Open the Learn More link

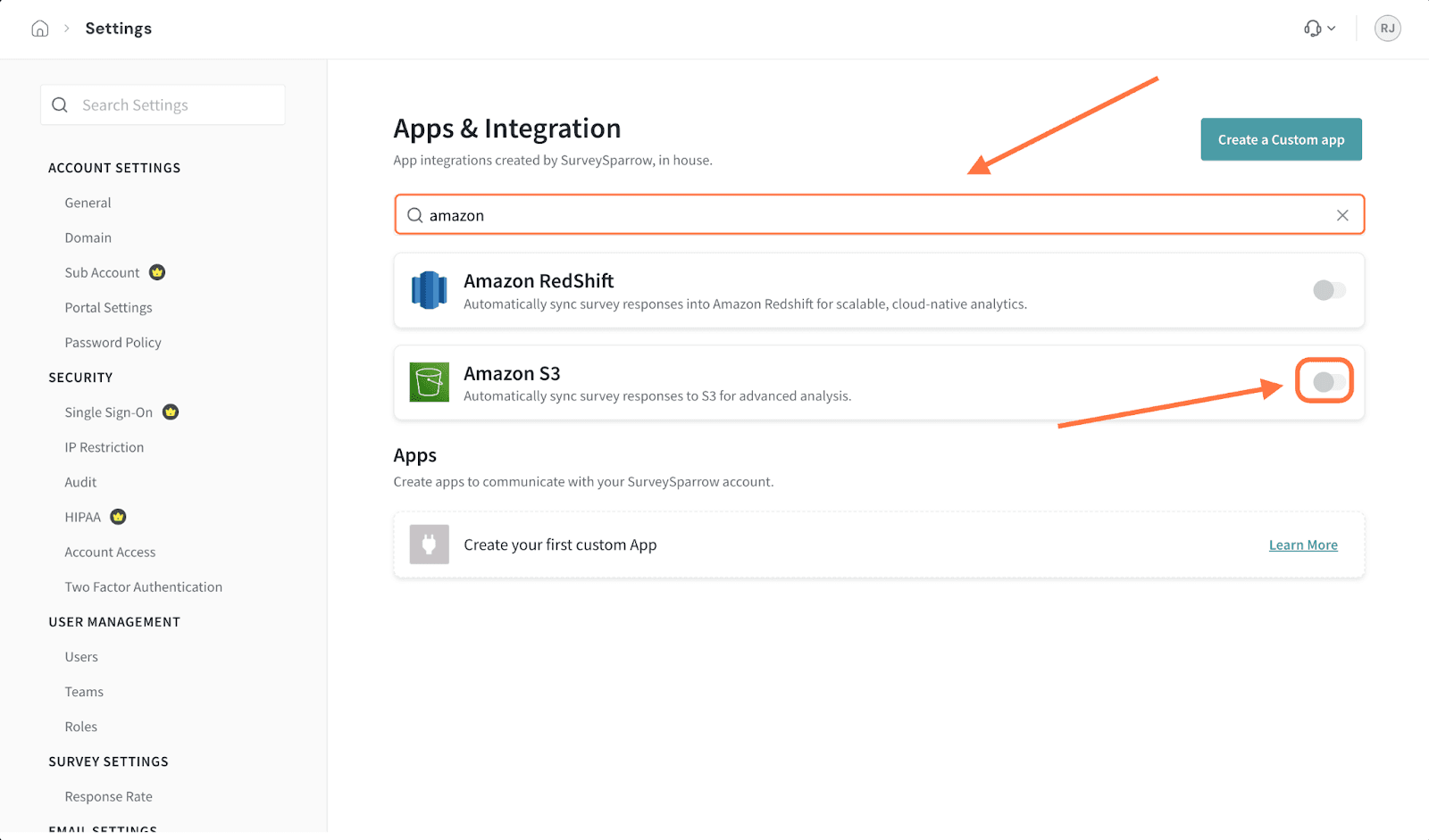pos(1303,545)
